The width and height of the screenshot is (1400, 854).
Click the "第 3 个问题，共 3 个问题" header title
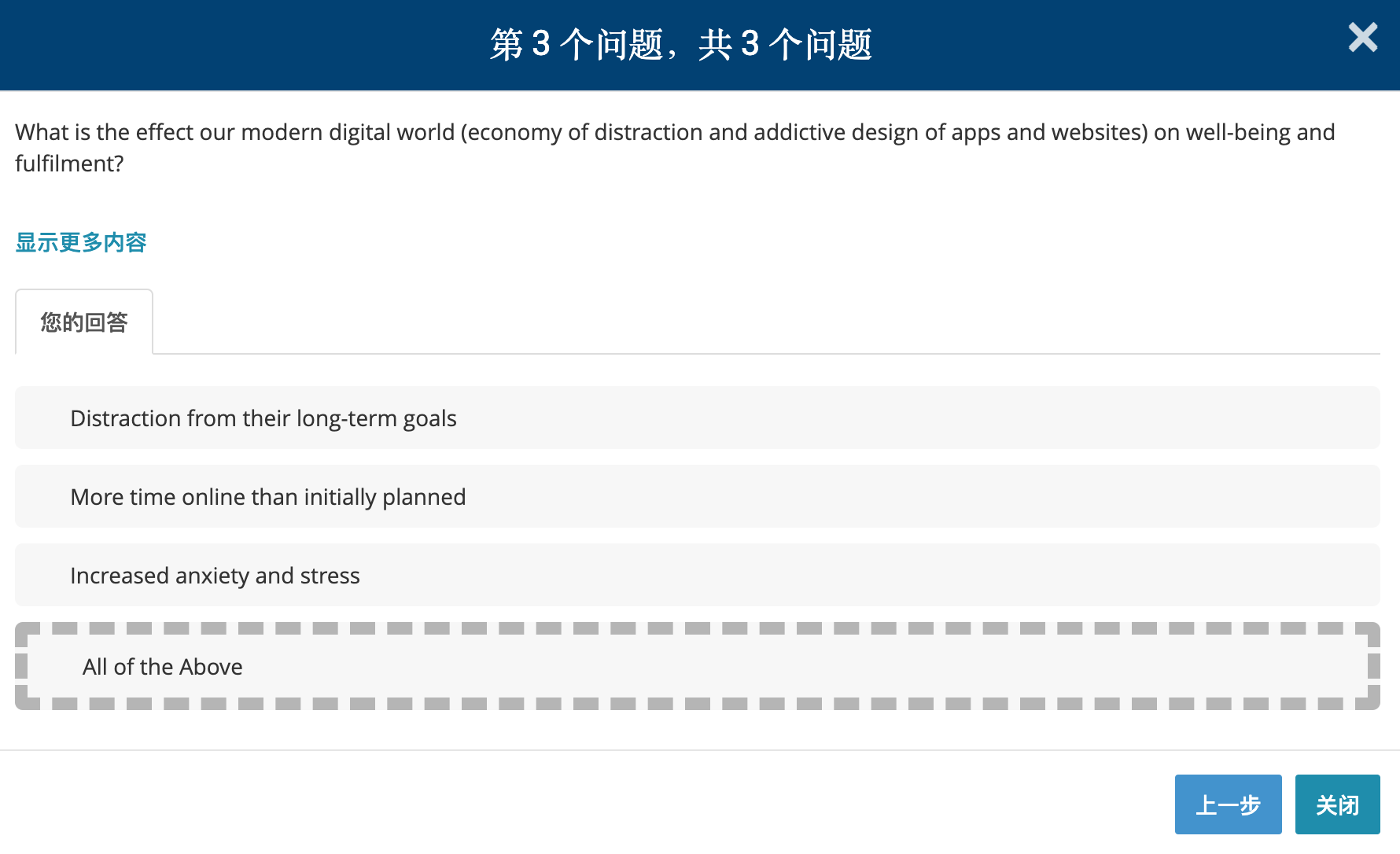tap(680, 44)
